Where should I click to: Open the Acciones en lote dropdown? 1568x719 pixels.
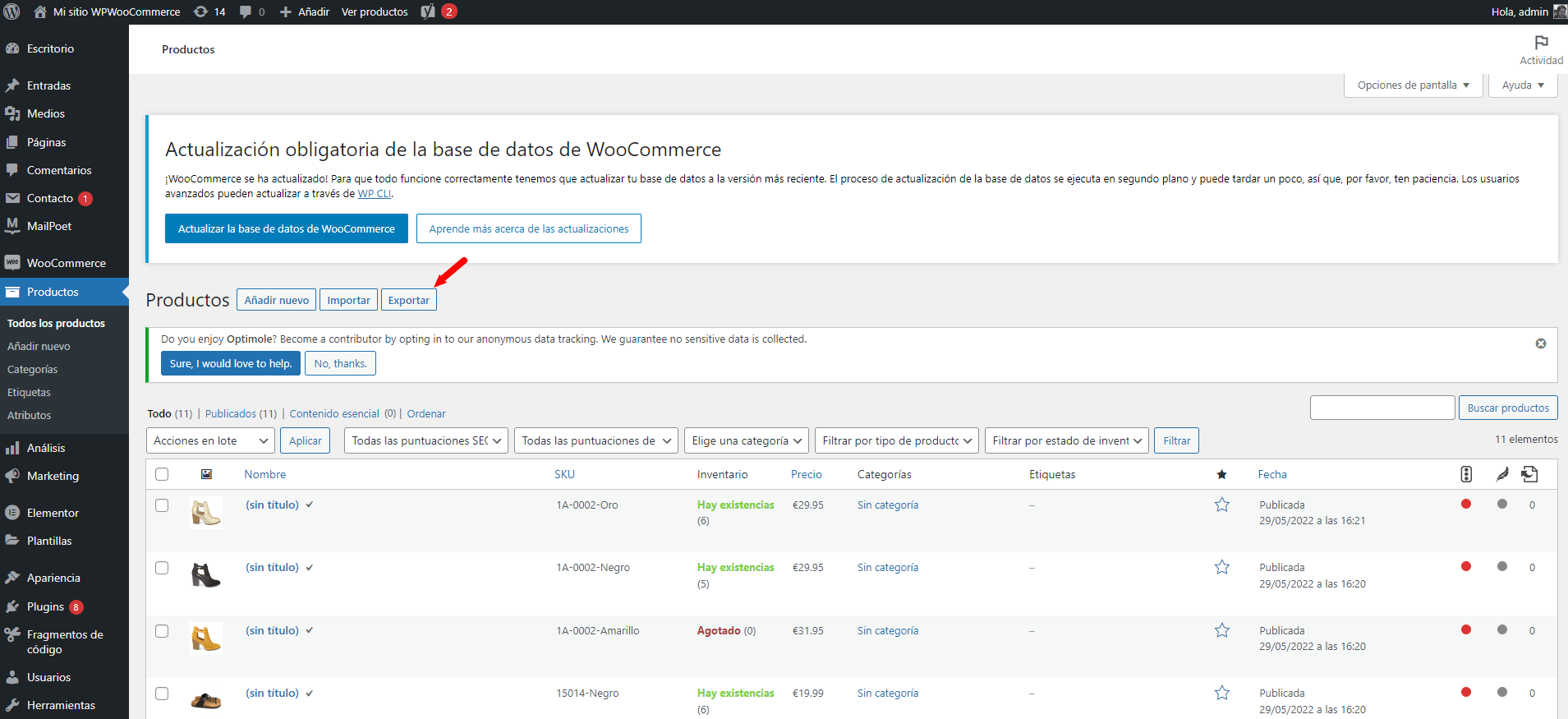click(210, 440)
